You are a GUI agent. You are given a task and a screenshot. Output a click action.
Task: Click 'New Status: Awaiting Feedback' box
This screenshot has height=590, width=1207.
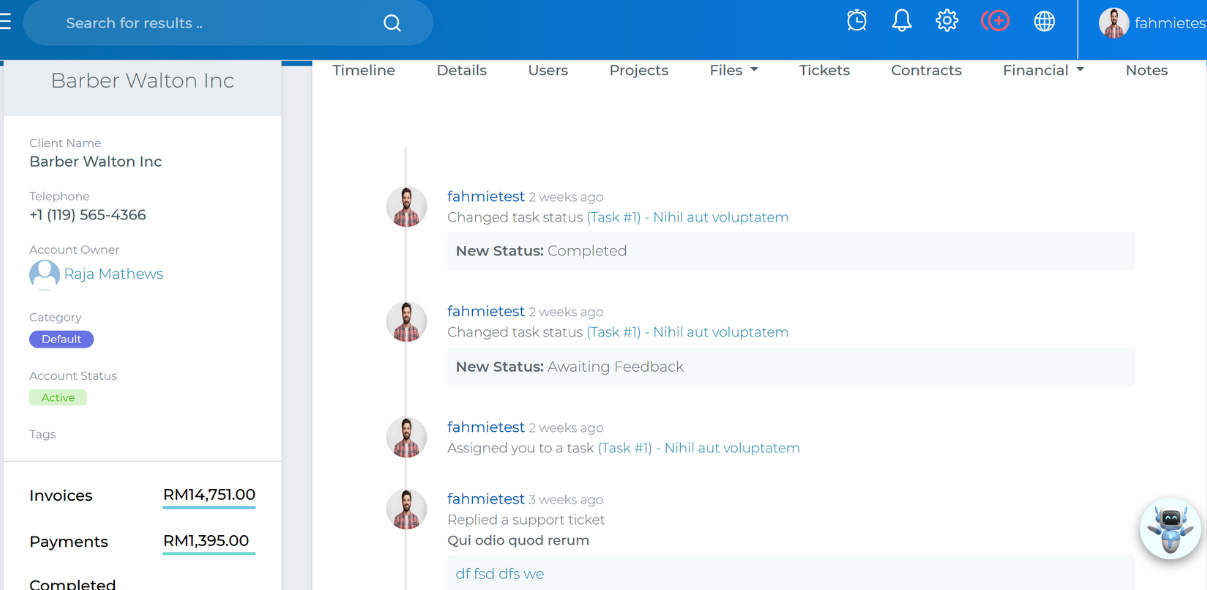point(791,367)
